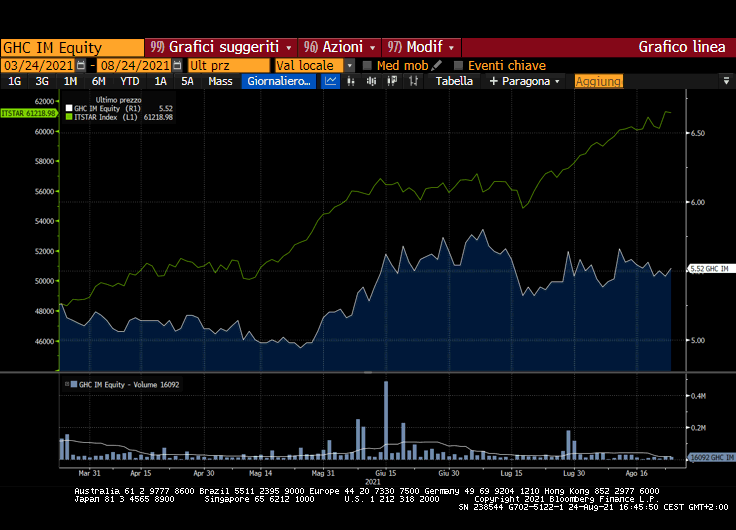The image size is (736, 530).
Task: Toggle the Eventi chiave checkbox
Action: pos(458,65)
